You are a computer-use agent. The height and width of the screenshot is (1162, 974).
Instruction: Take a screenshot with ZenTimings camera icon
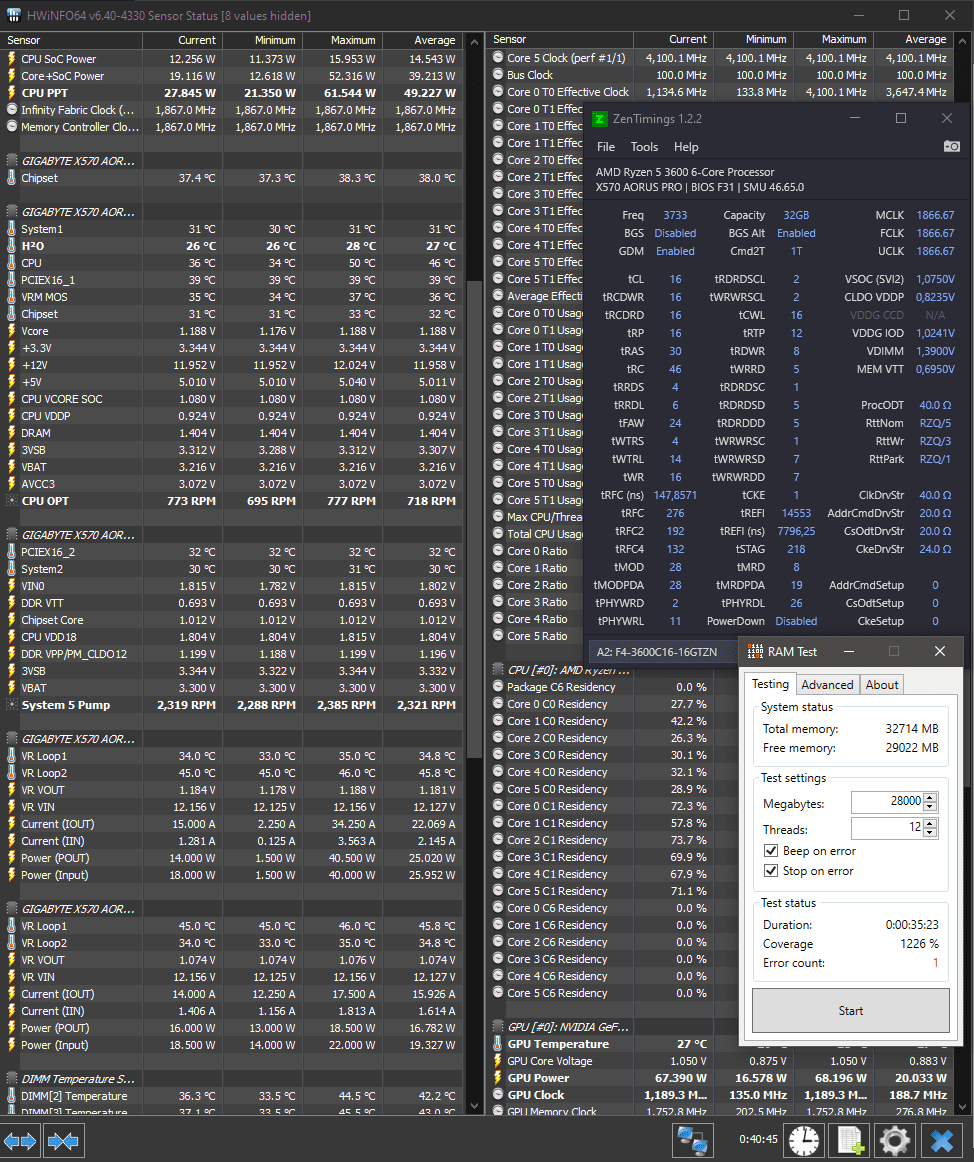[951, 147]
